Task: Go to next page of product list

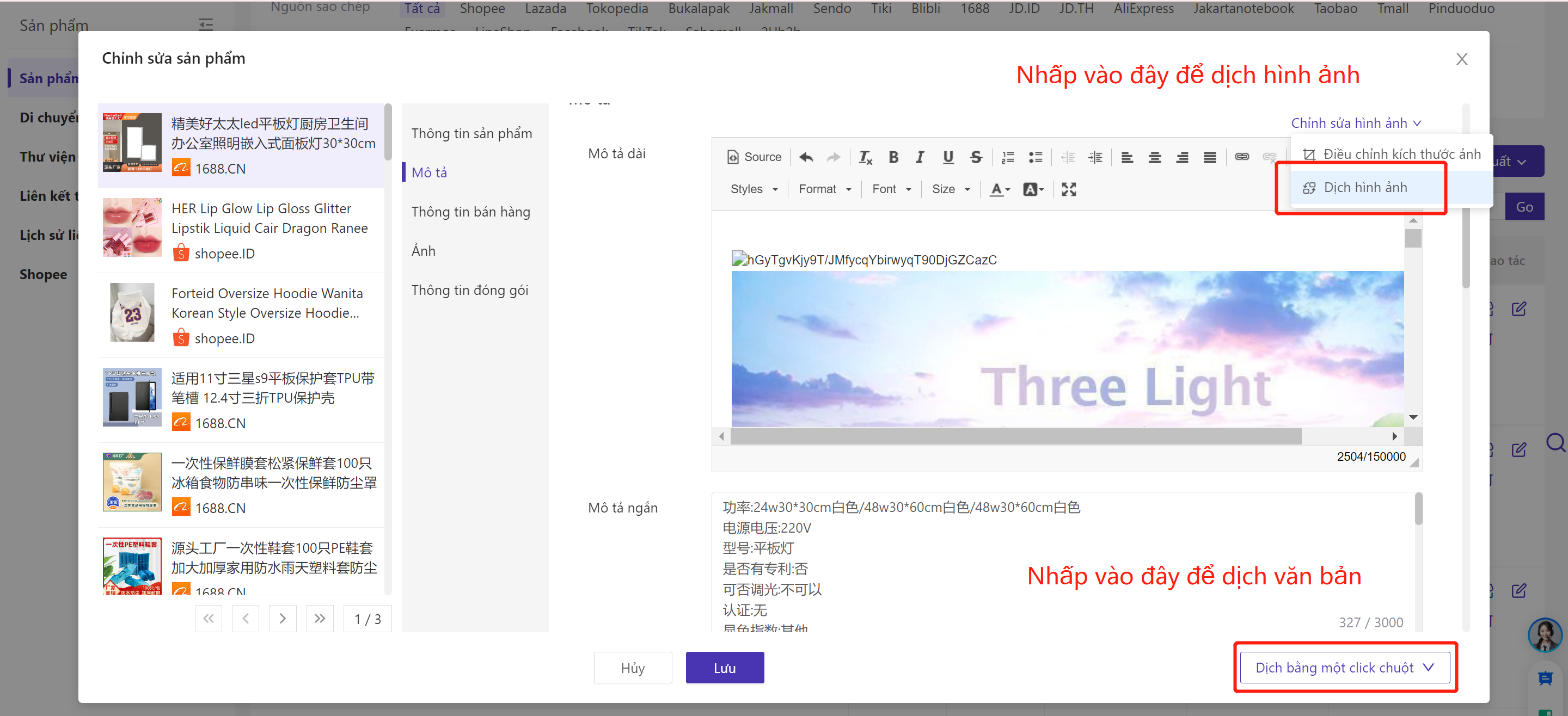Action: (283, 619)
